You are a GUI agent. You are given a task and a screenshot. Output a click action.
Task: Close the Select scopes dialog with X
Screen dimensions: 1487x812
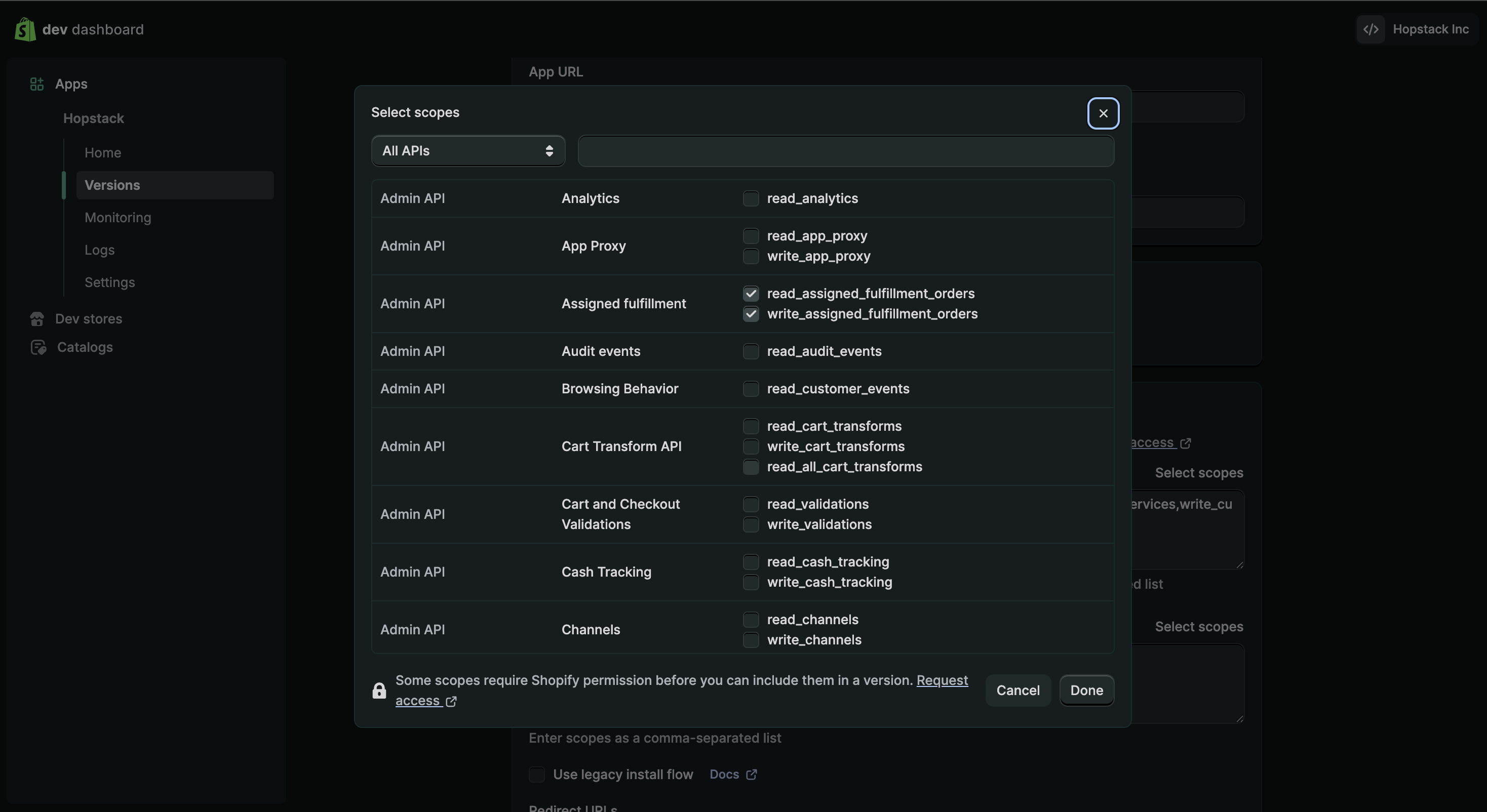1103,114
